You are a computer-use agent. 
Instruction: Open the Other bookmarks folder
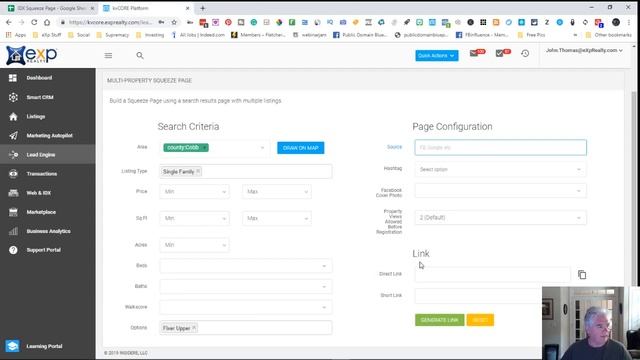pos(608,35)
